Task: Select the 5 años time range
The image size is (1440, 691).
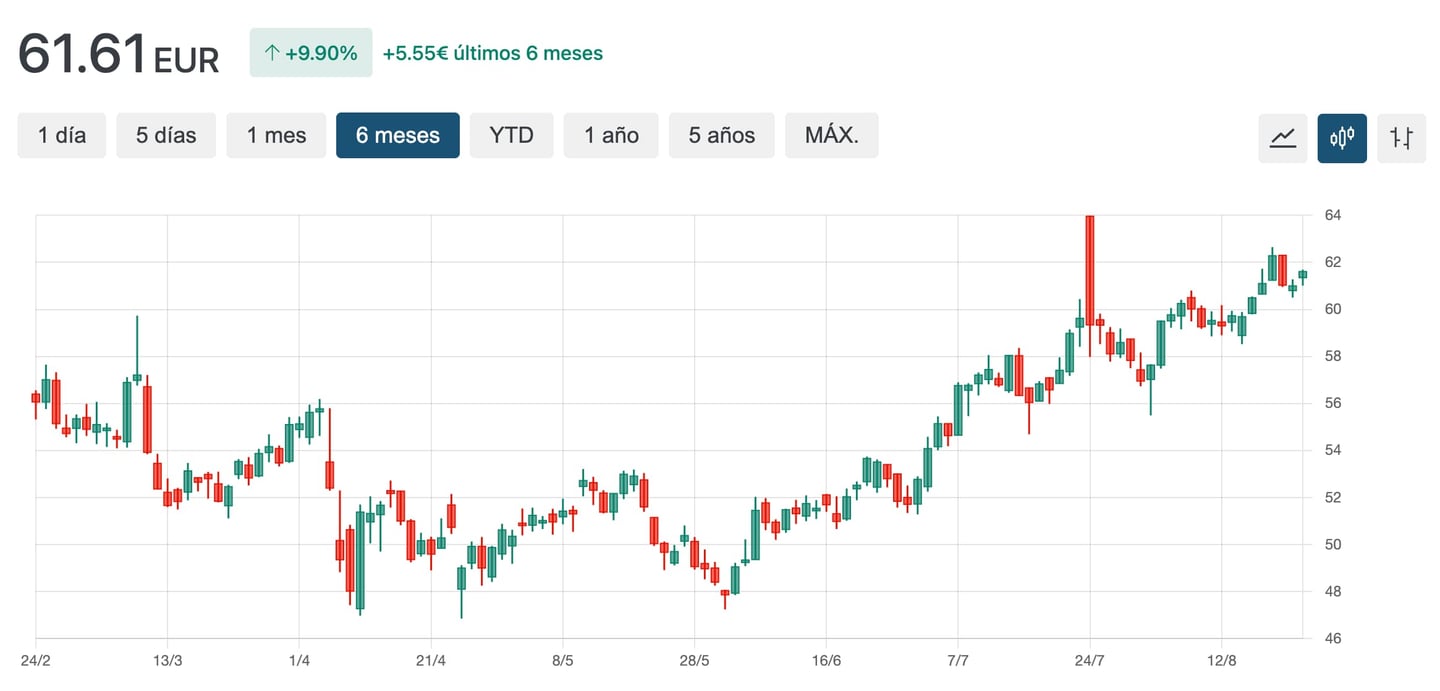Action: (721, 135)
